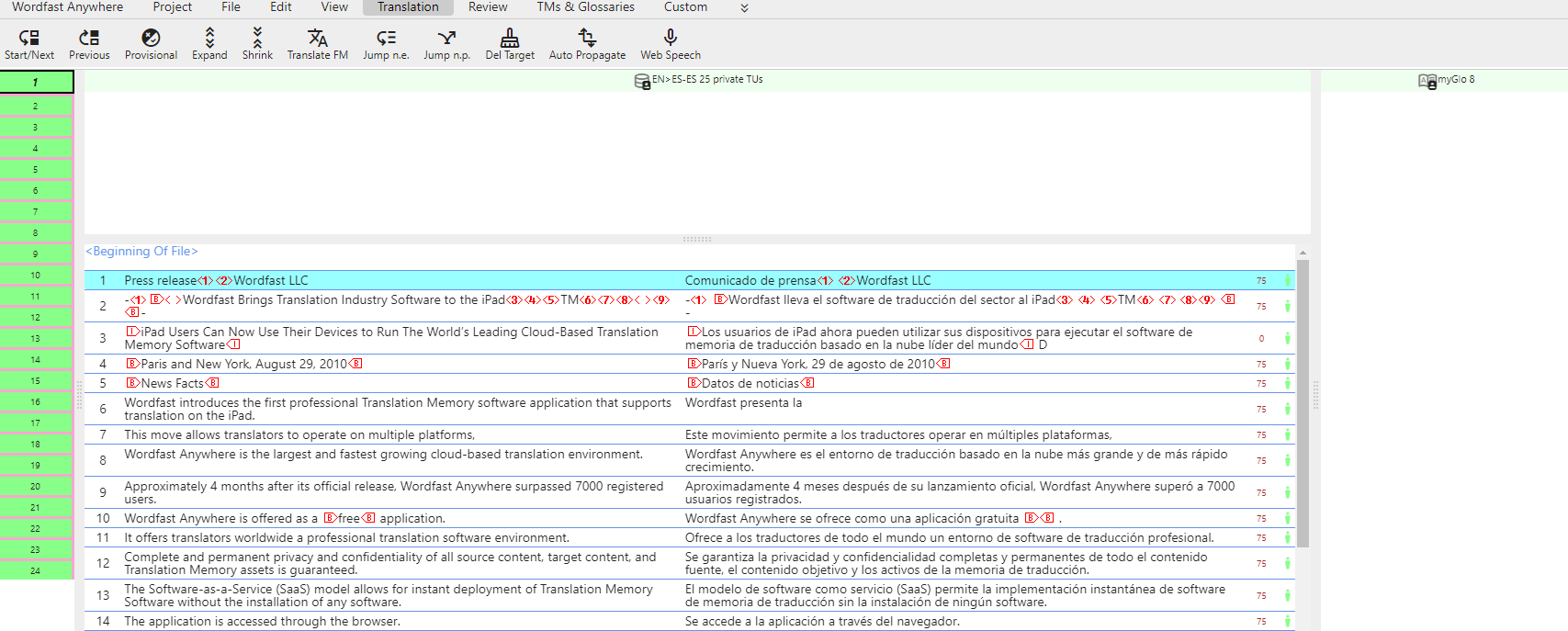
Task: Click row number 9 in segment grid
Action: (x=103, y=492)
